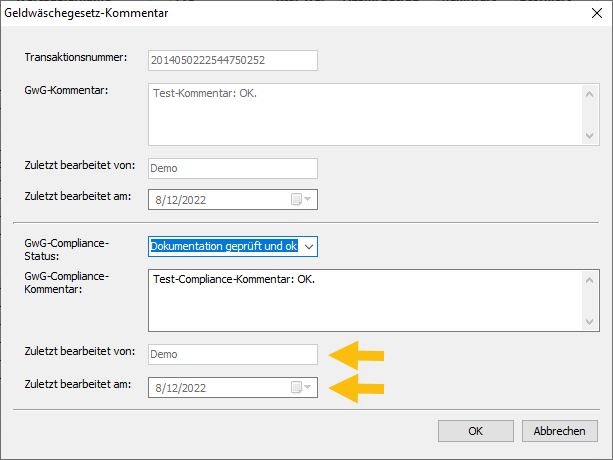
Task: Click highlighted 'Dokumentation geprüft und ok' status text
Action: point(223,246)
